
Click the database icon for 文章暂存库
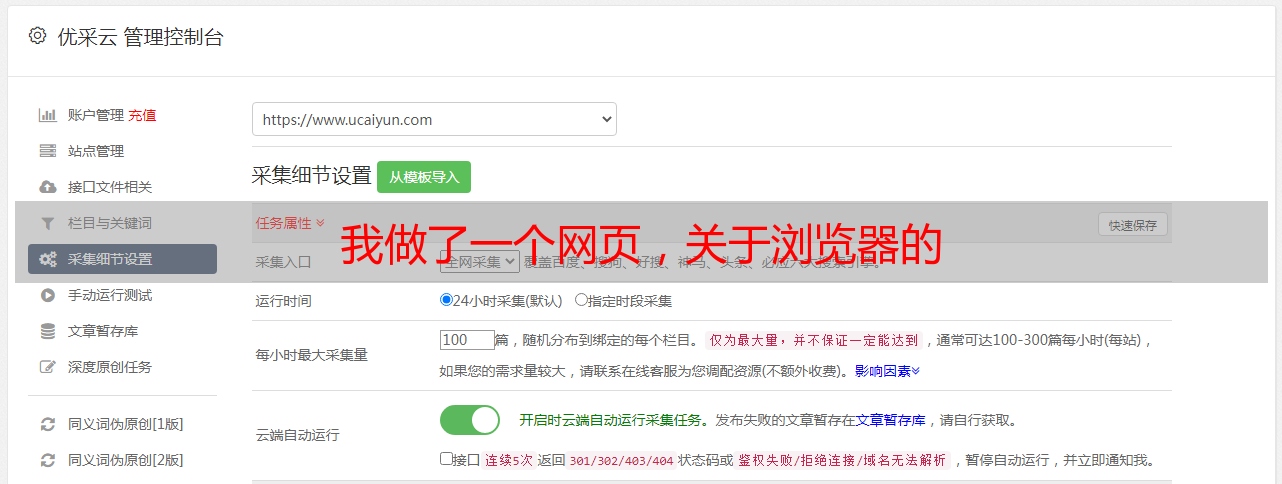click(x=47, y=331)
